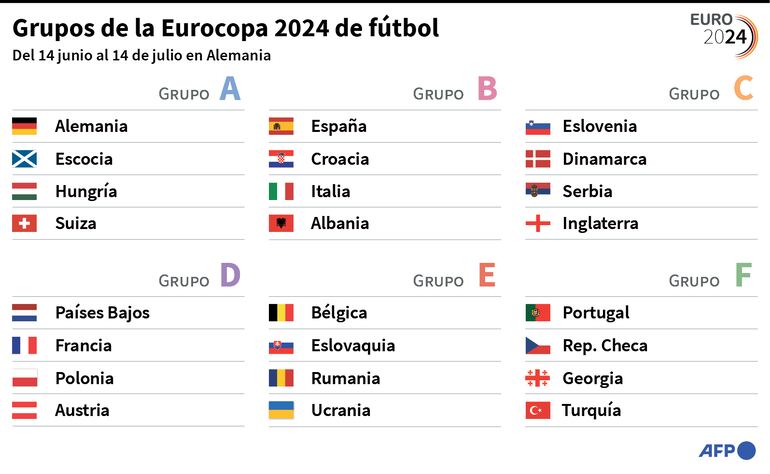Click the Scotland flag beside Escocia
Screen dimensions: 770x474
tap(24, 159)
